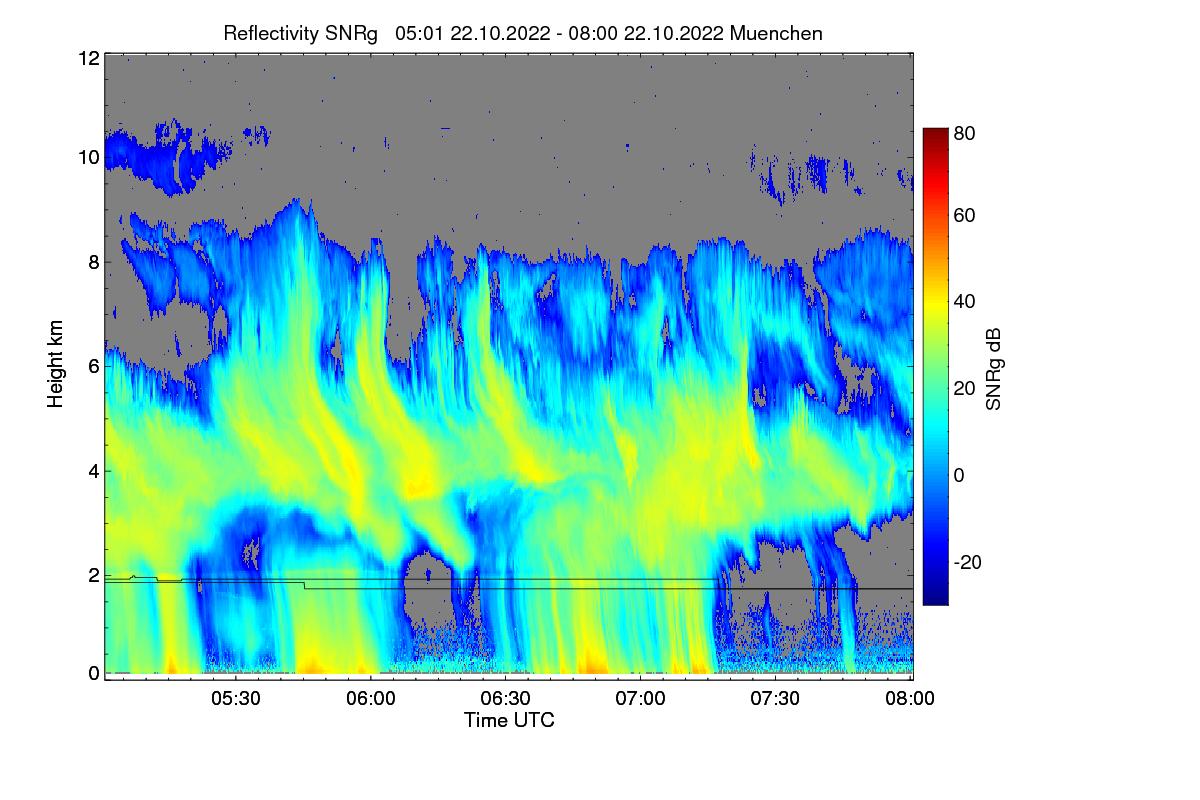Click the 06:00 time tick label
This screenshot has width=1200, height=800.
(x=371, y=699)
